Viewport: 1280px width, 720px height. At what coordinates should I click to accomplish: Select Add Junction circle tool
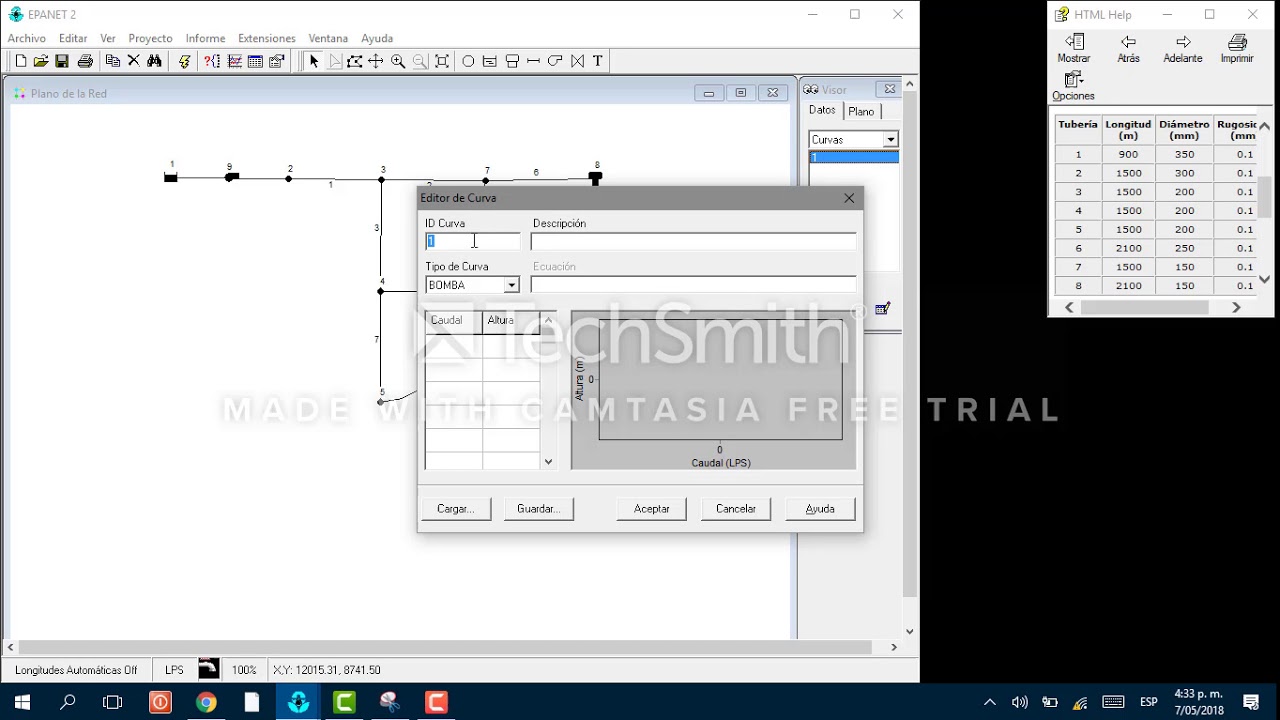pos(467,61)
